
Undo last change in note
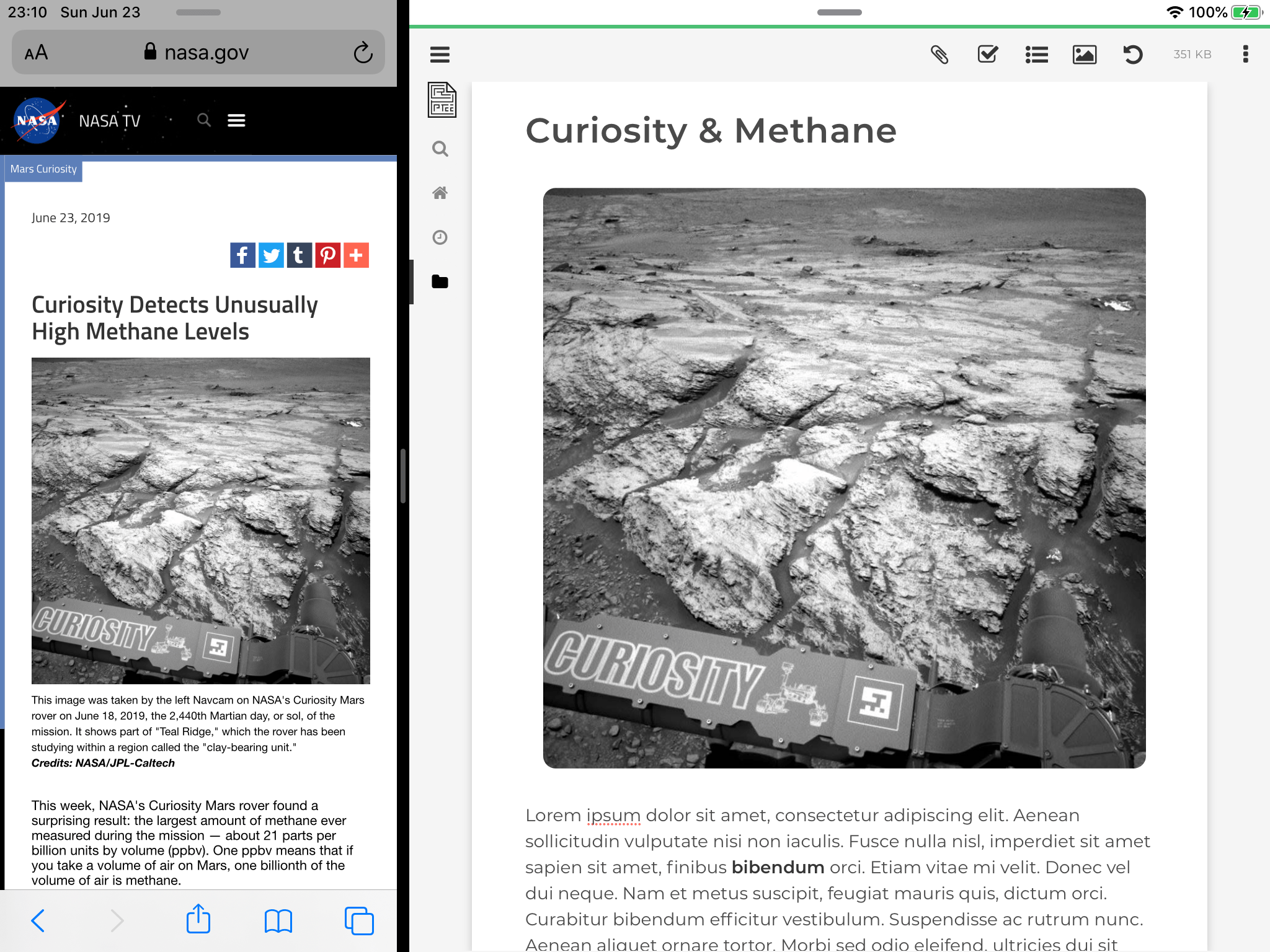coord(1133,55)
